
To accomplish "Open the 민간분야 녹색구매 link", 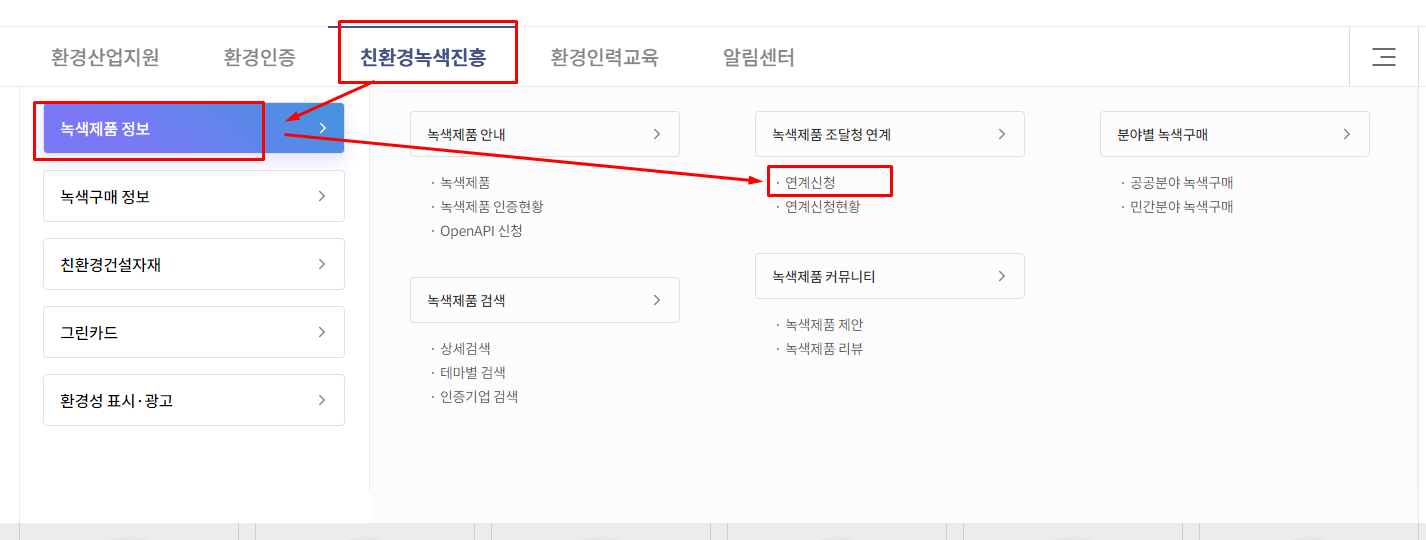I will pos(1182,207).
